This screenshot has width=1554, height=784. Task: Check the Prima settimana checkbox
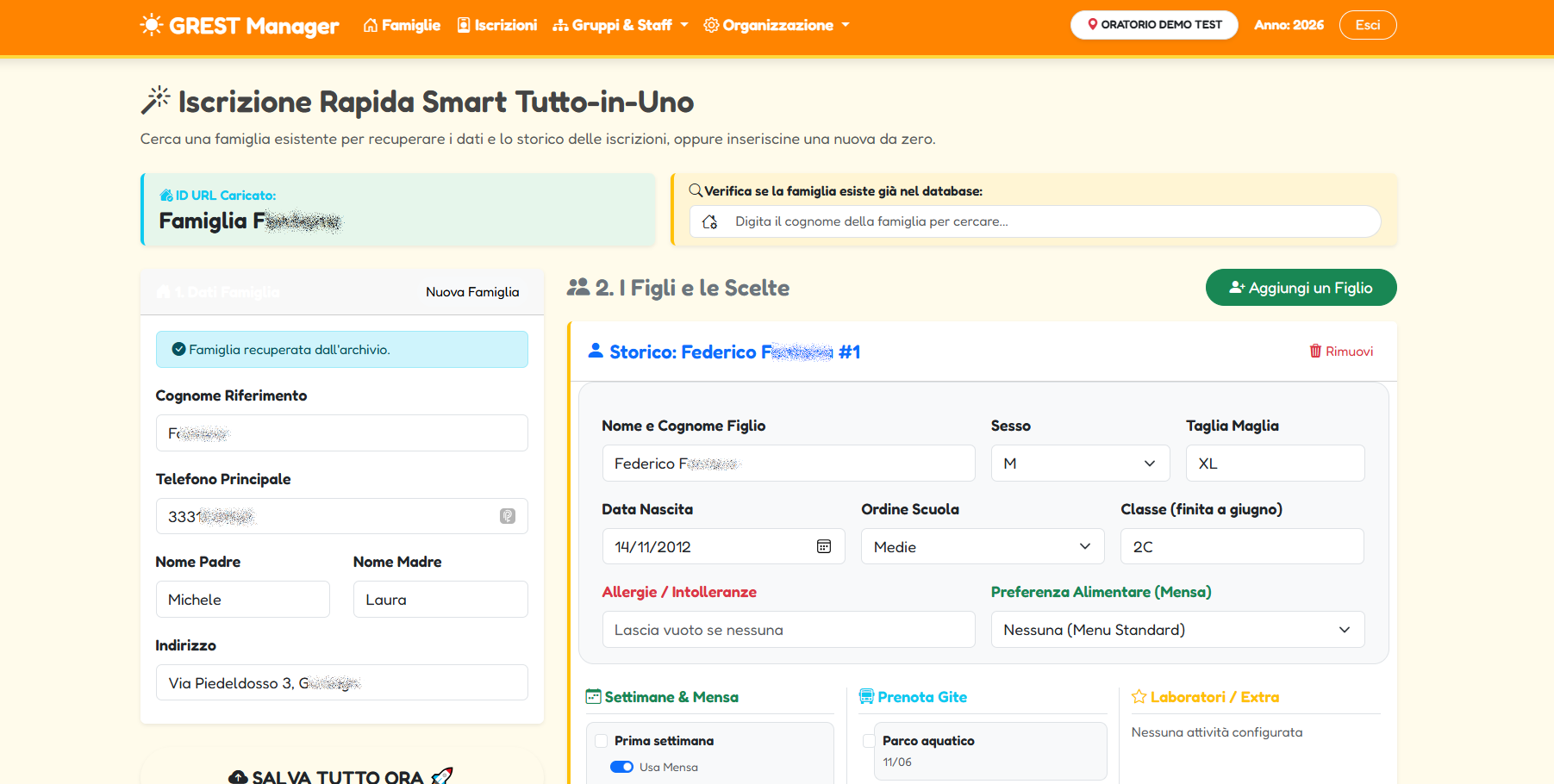(x=602, y=741)
